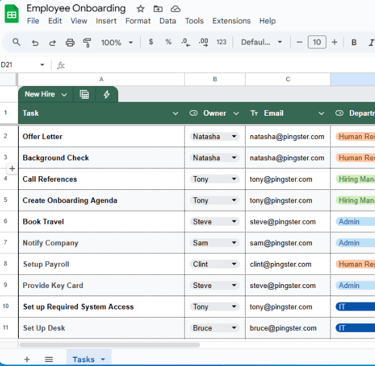Decrease the font size
Viewport: 375px width, 366px height.
299,42
